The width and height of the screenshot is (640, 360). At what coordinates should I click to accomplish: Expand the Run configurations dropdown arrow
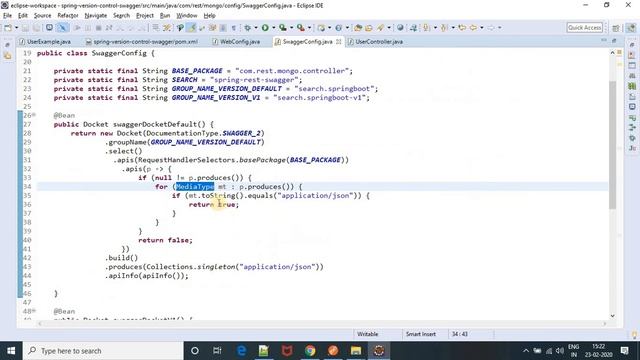coord(273,28)
